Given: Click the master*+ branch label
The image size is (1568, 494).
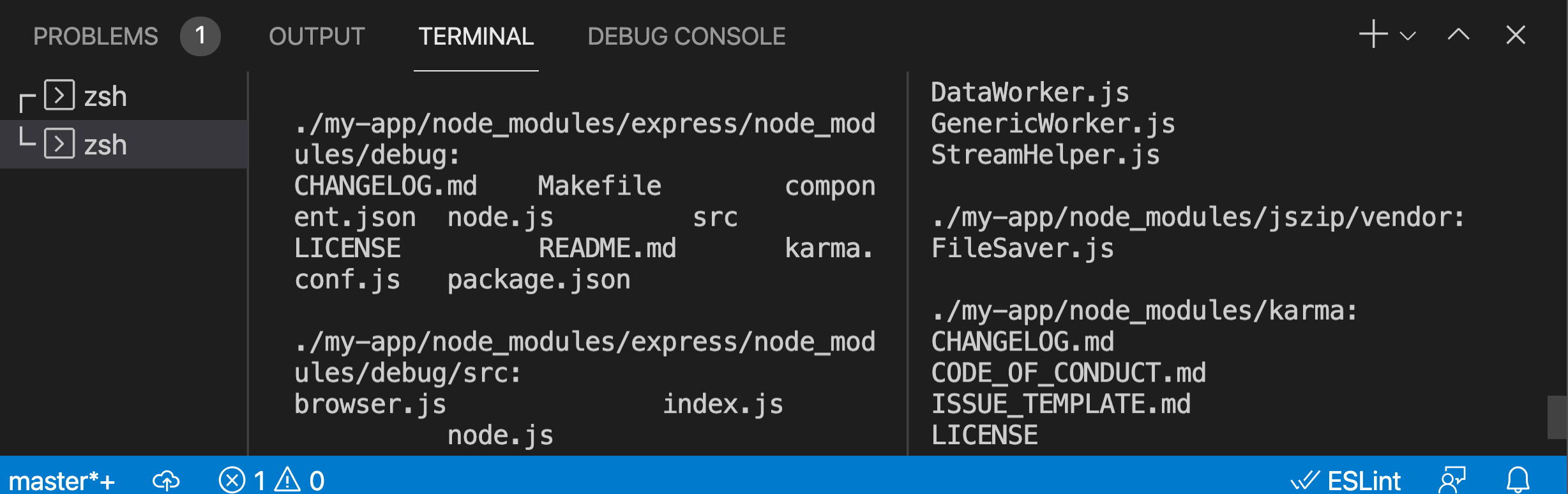Looking at the screenshot, I should pyautogui.click(x=62, y=479).
